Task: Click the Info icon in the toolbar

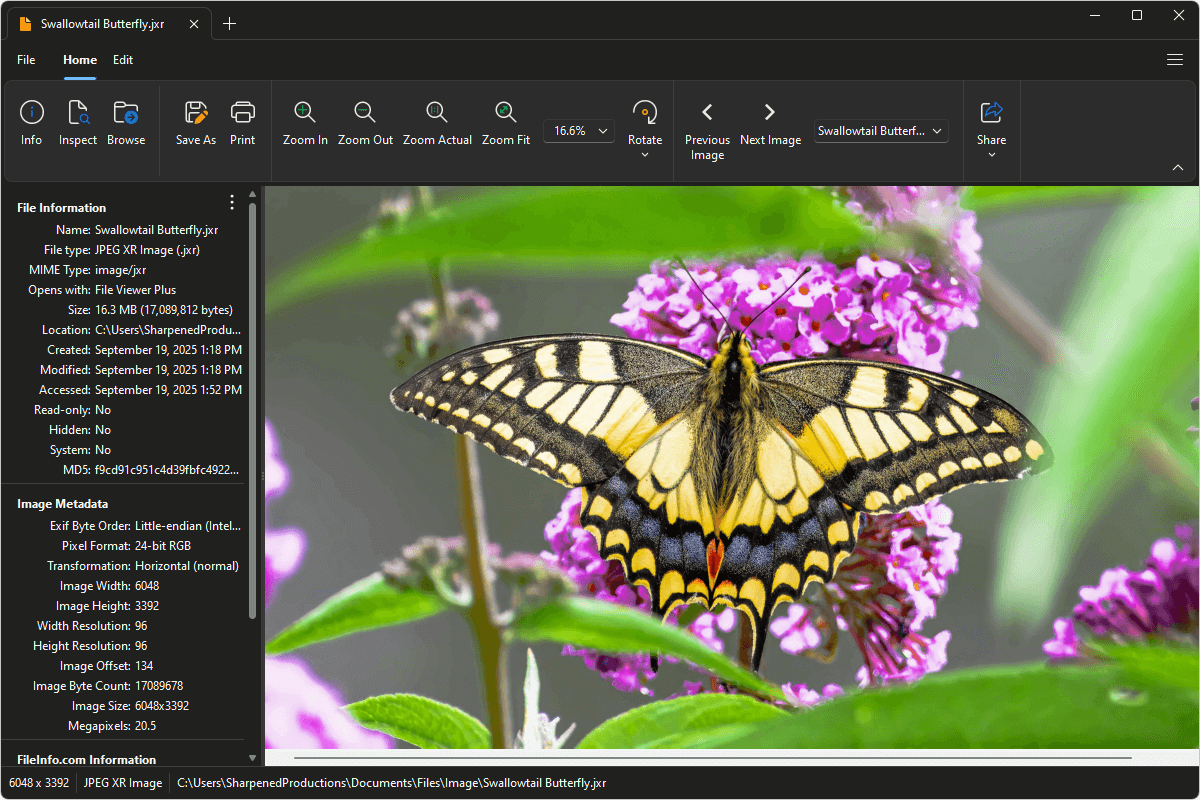Action: 31,113
